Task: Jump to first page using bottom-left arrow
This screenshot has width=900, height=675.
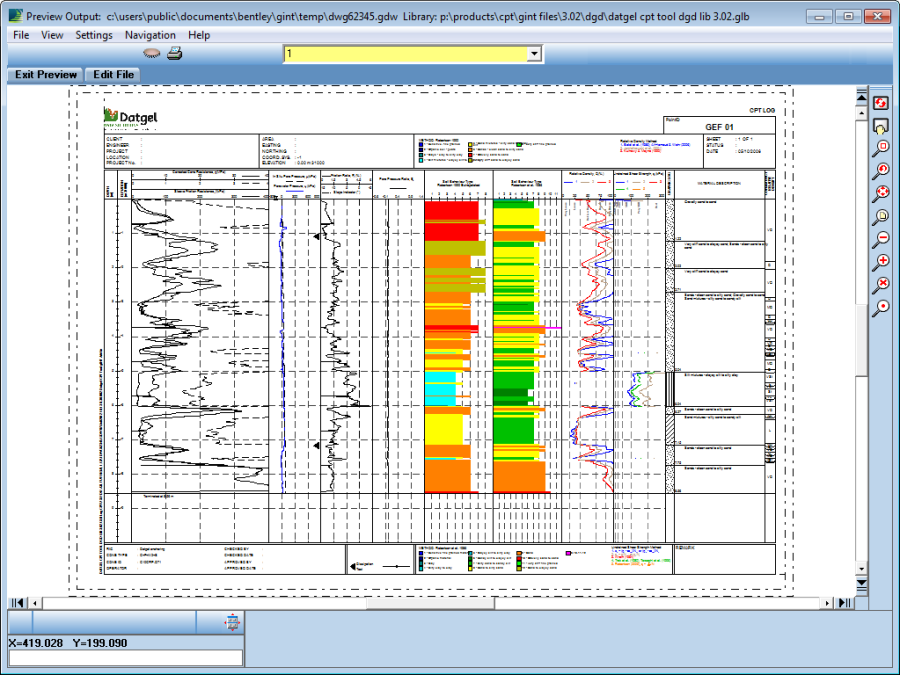Action: click(x=16, y=602)
